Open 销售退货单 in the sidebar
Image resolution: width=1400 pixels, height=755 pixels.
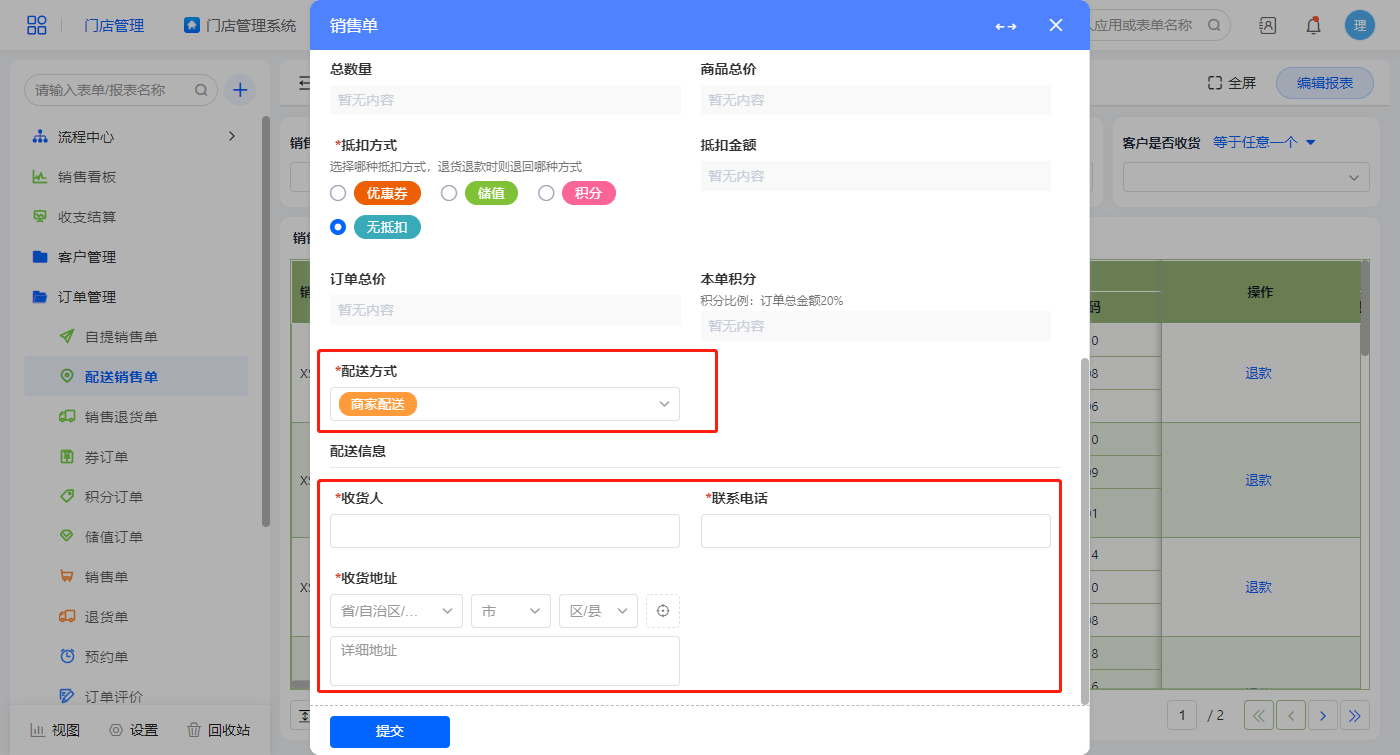pyautogui.click(x=121, y=417)
